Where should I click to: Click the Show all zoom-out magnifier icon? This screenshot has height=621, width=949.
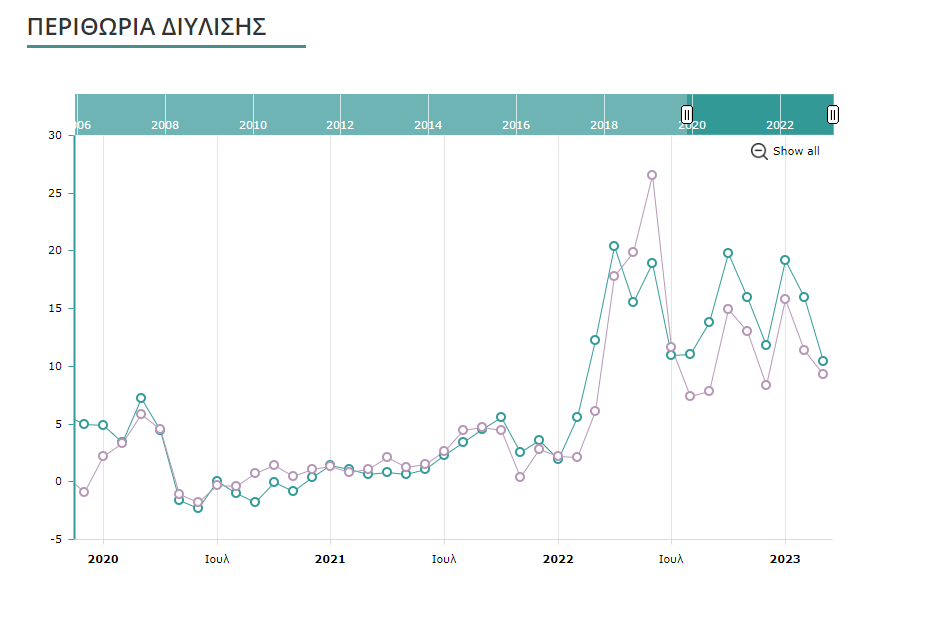[x=759, y=151]
